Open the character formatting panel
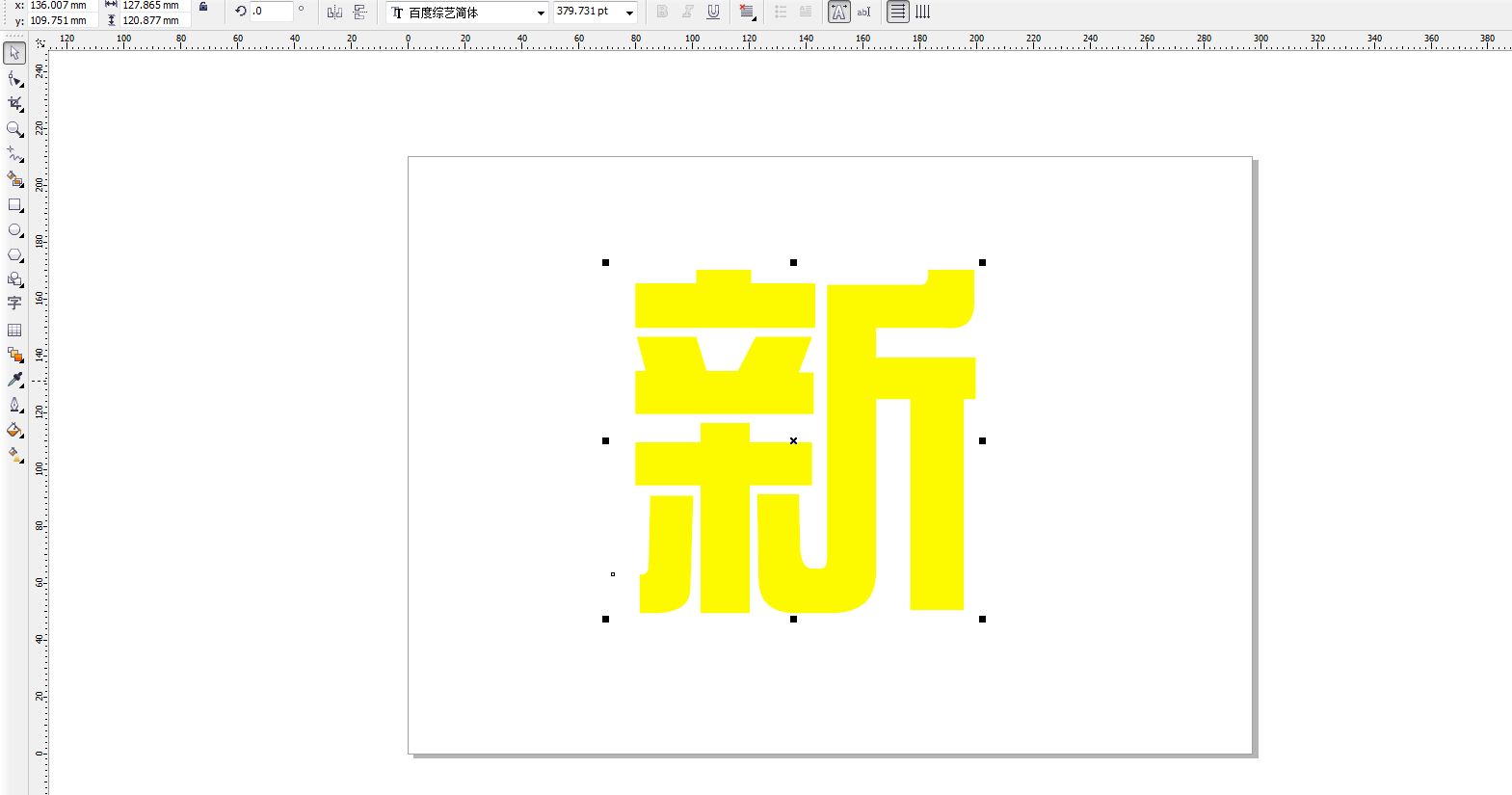Viewport: 1512px width, 795px height. [839, 12]
